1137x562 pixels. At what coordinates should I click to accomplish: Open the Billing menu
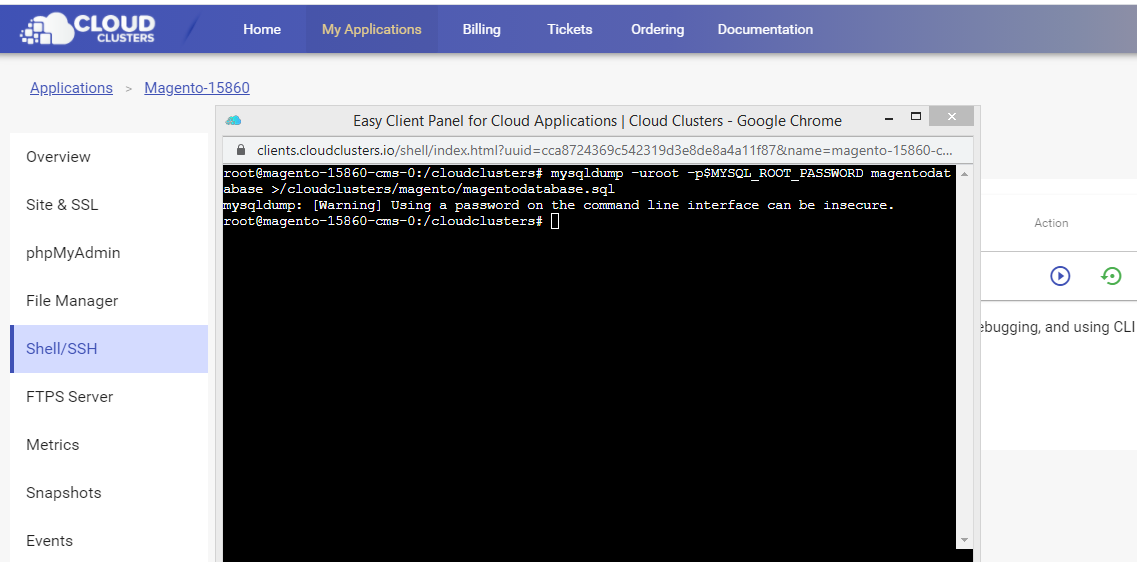(x=481, y=29)
